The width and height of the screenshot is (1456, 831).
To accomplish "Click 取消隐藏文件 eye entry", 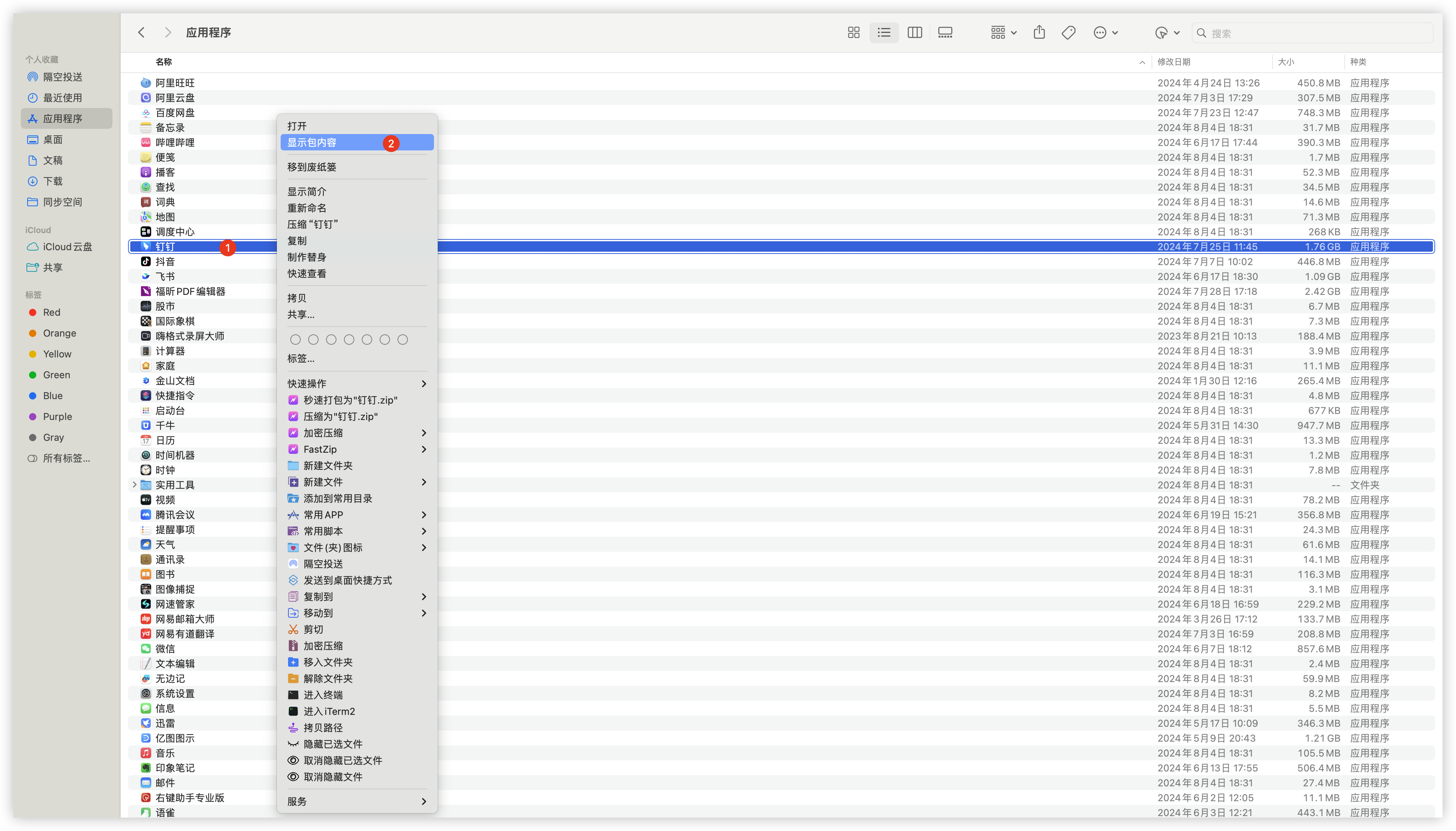I will coord(332,777).
